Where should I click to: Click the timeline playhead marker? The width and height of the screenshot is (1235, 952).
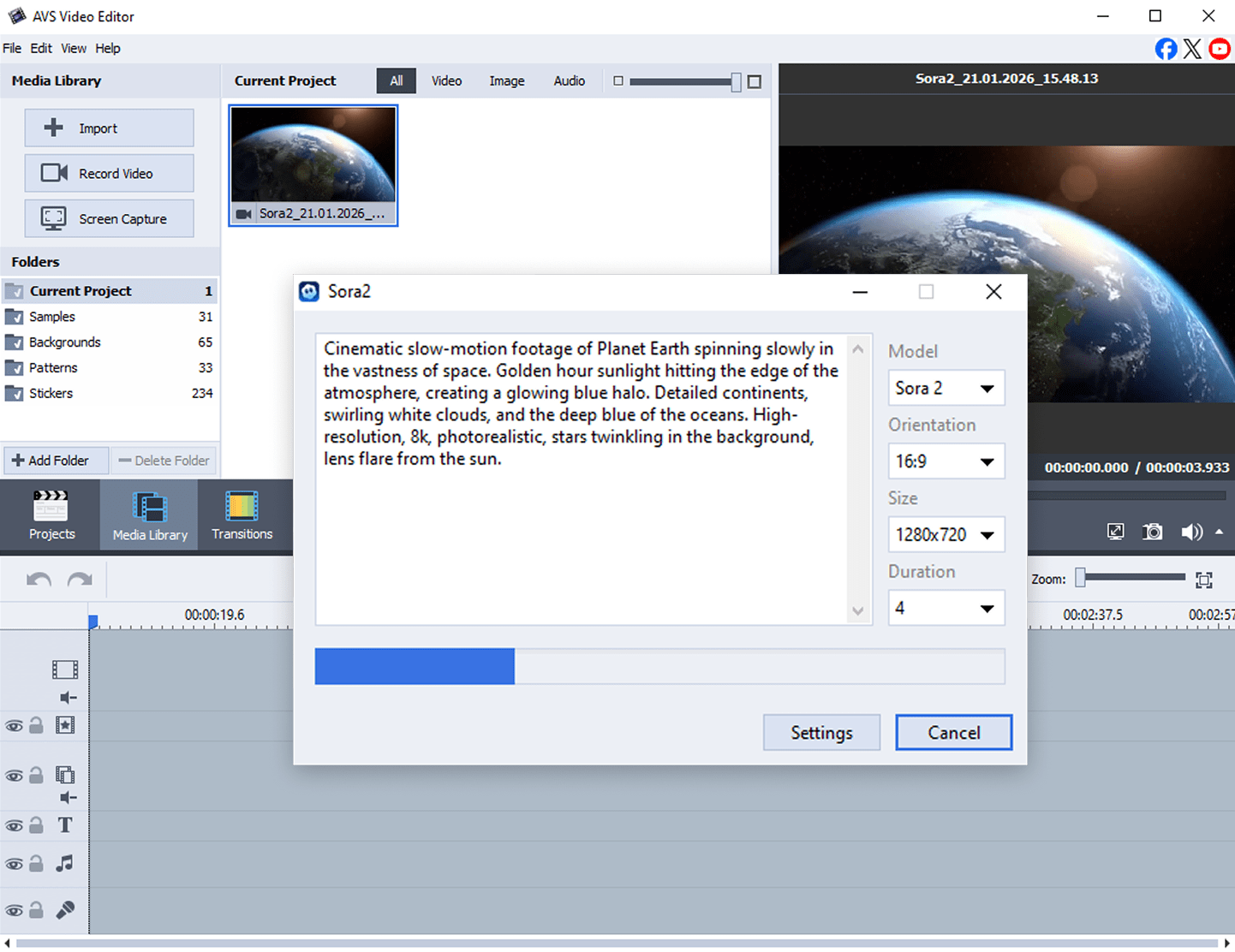[x=93, y=621]
